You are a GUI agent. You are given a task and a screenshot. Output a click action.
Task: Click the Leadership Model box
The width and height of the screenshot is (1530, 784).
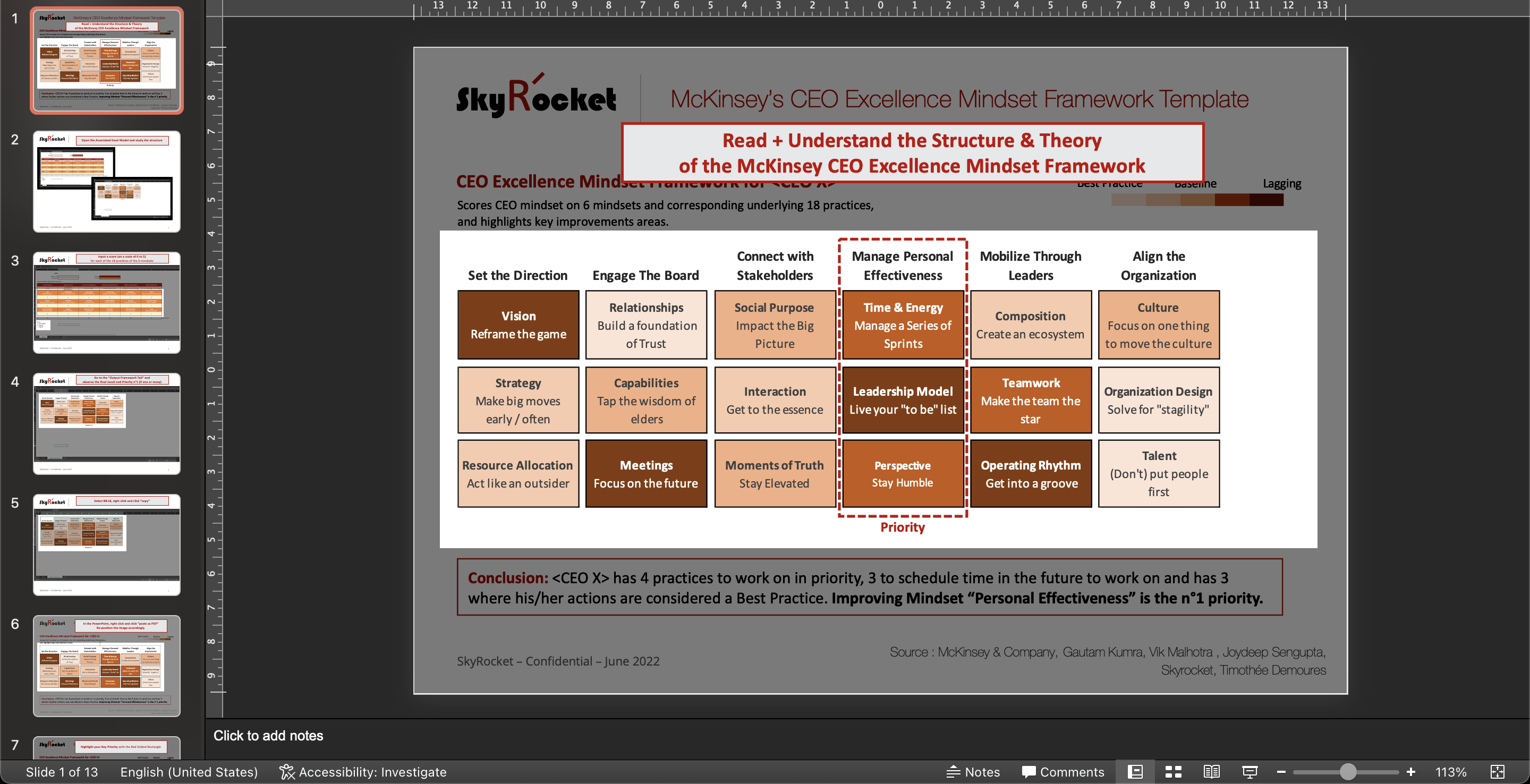coord(903,400)
